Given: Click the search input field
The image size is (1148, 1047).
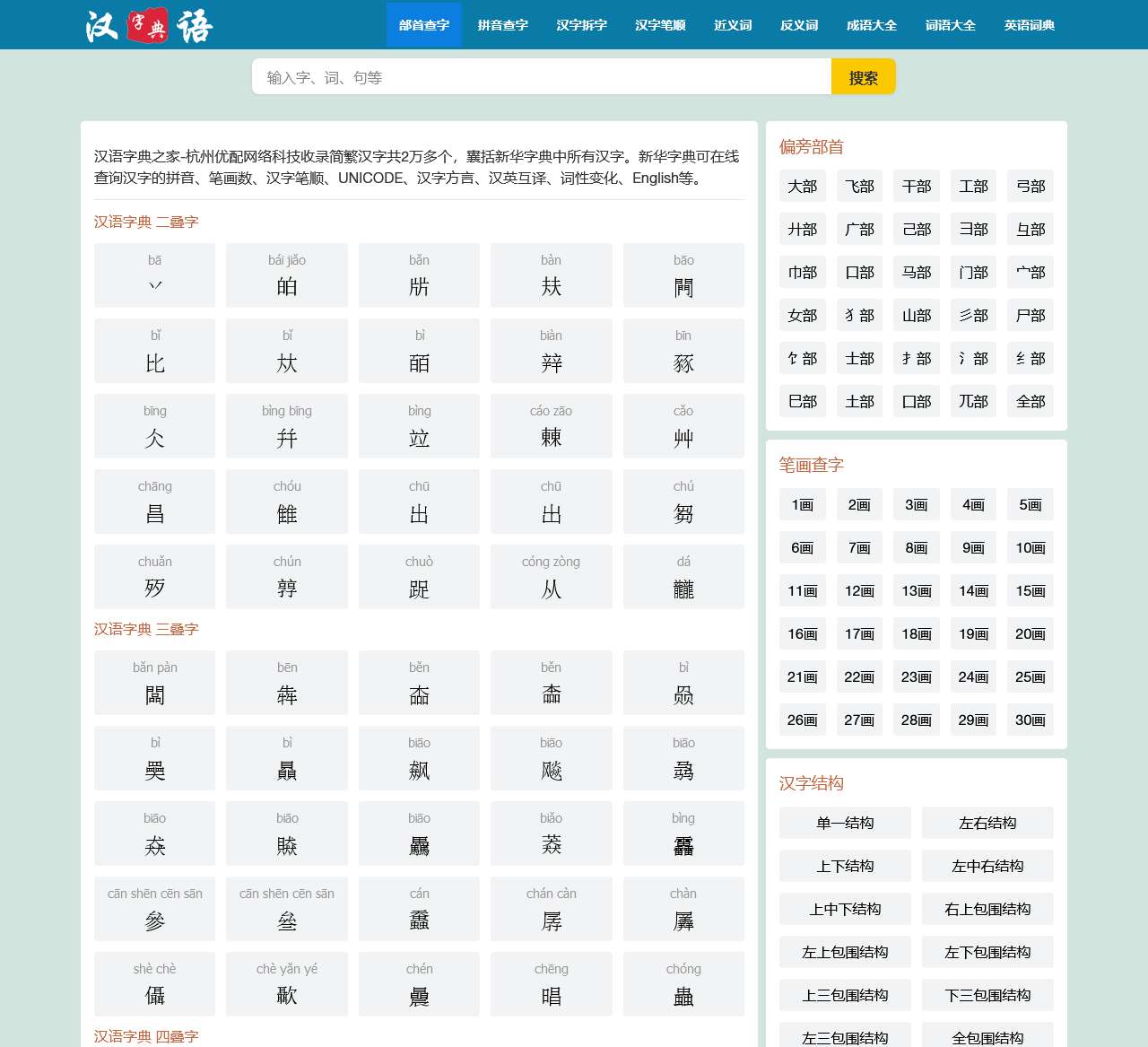Looking at the screenshot, I should pyautogui.click(x=541, y=77).
